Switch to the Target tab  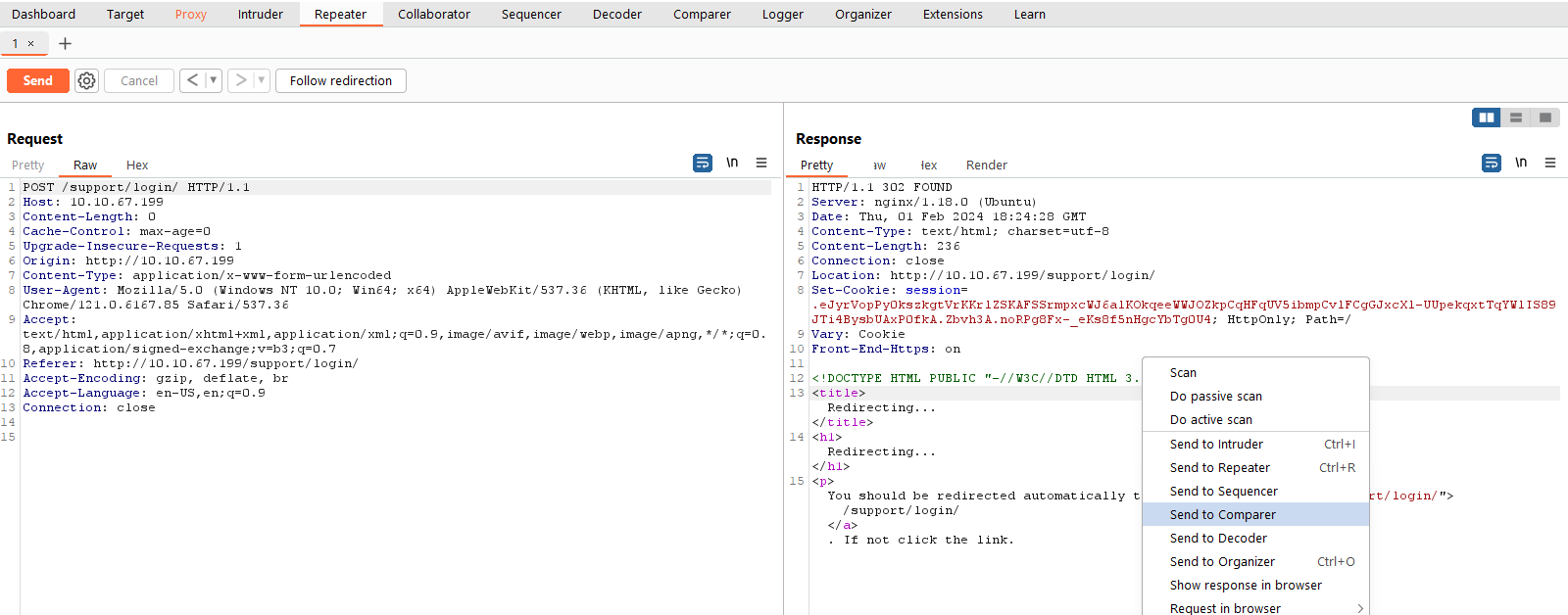pyautogui.click(x=125, y=14)
